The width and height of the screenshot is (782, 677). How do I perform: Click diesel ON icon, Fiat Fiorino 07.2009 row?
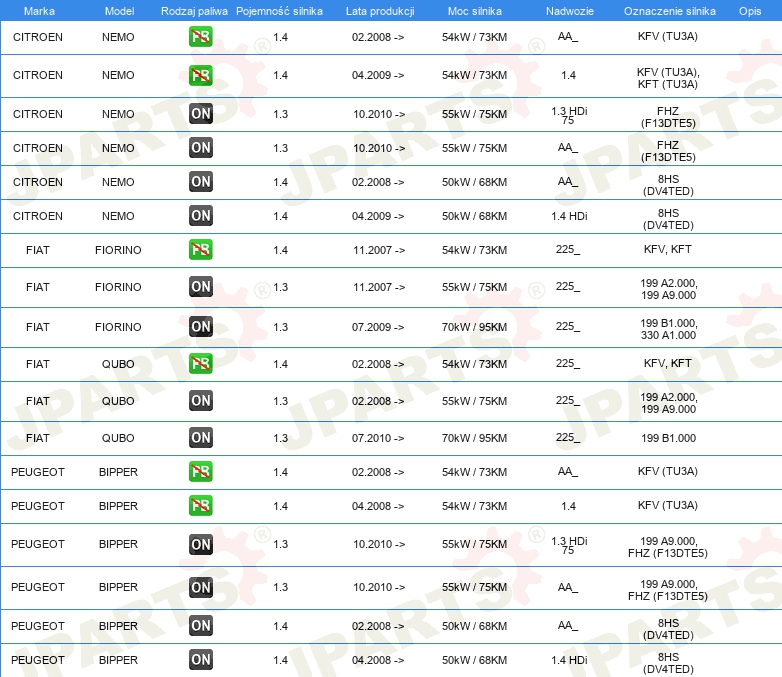(x=200, y=327)
